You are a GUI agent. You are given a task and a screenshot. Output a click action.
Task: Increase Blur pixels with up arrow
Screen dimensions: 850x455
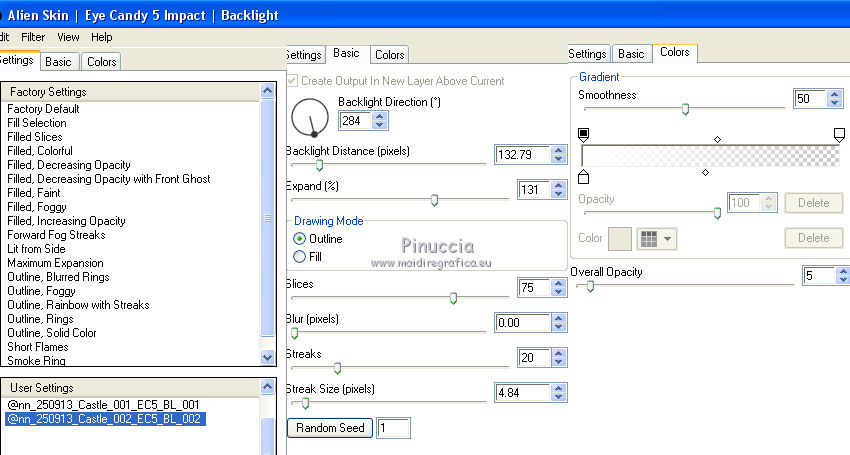click(558, 318)
